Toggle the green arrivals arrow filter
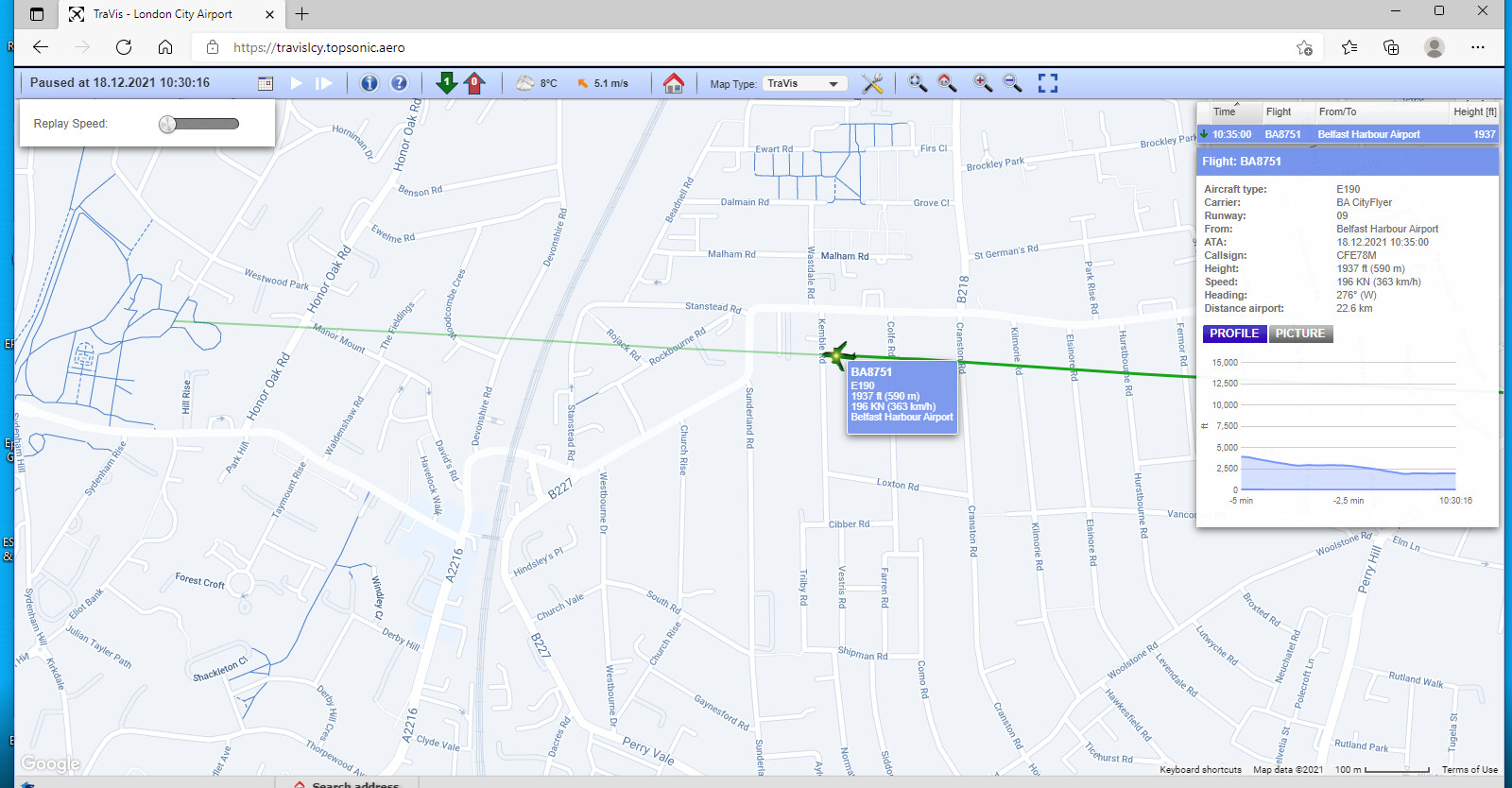Image resolution: width=1512 pixels, height=788 pixels. [x=446, y=83]
